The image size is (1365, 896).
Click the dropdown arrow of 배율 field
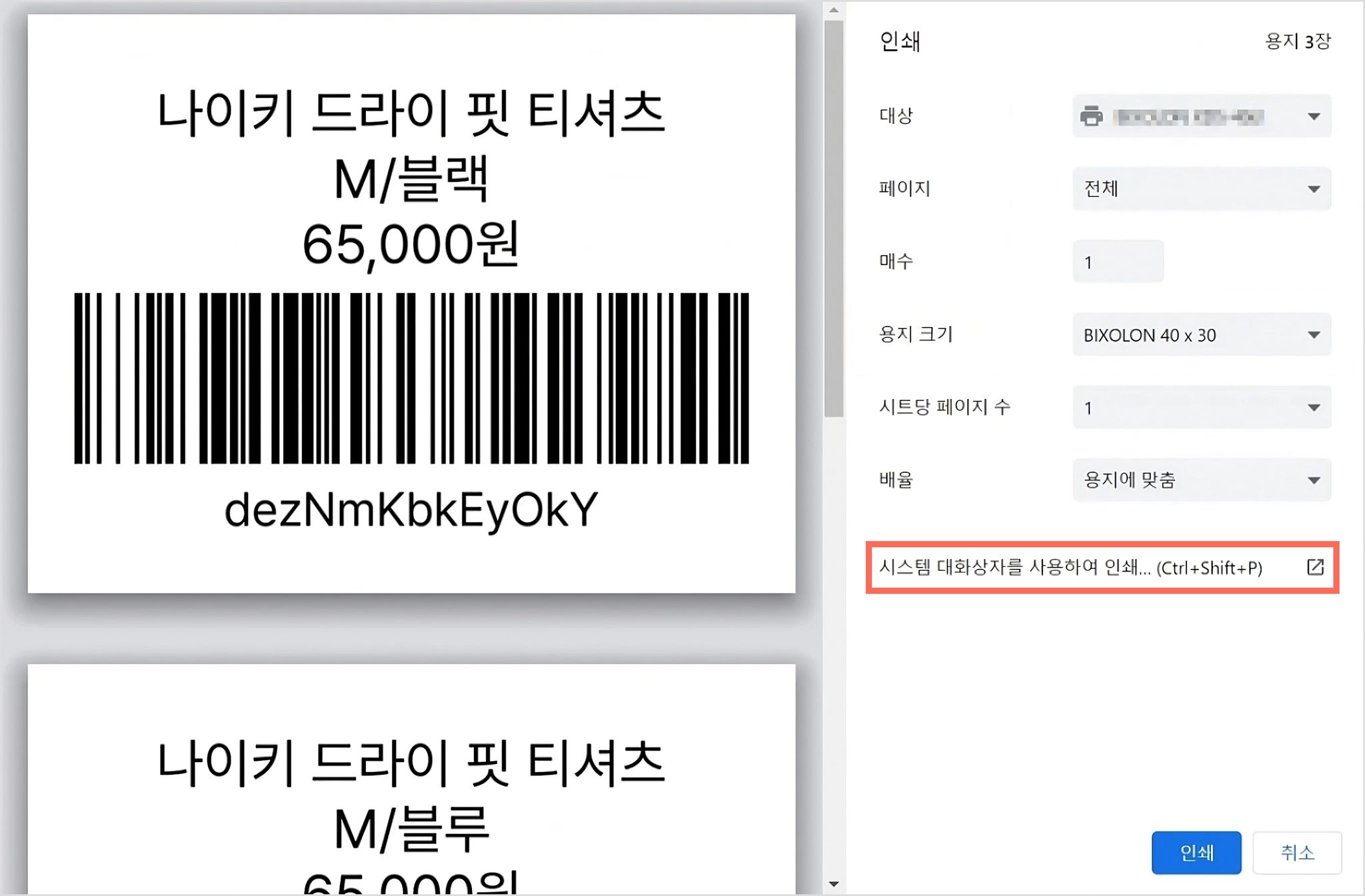[x=1314, y=480]
